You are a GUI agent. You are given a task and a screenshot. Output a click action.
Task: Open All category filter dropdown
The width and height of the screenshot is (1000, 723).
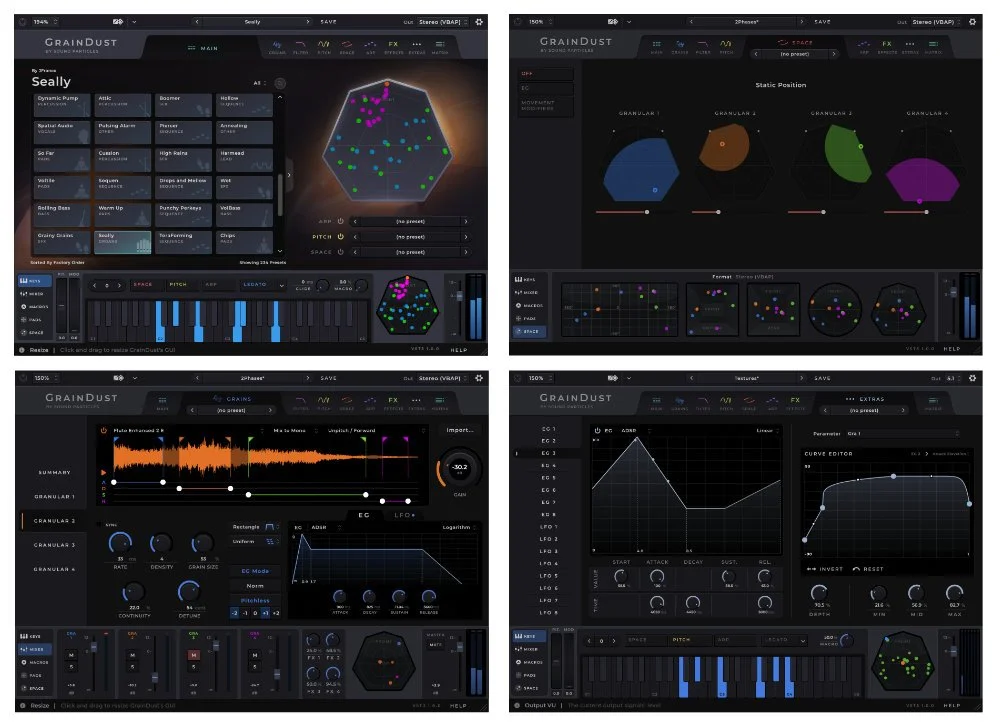click(259, 83)
